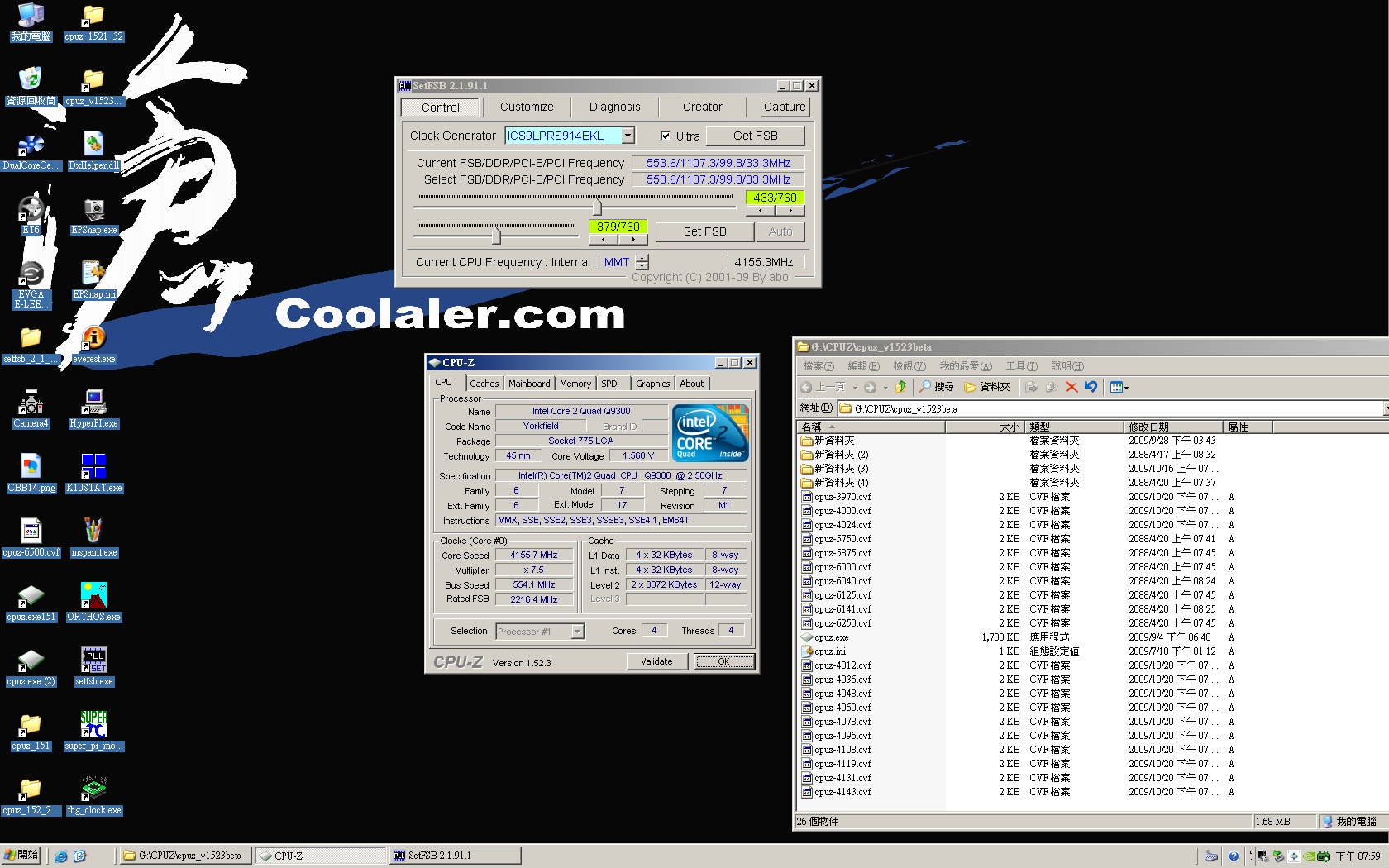Open the HyperPI.exe desktop icon
Image resolution: width=1389 pixels, height=868 pixels.
coord(93,408)
